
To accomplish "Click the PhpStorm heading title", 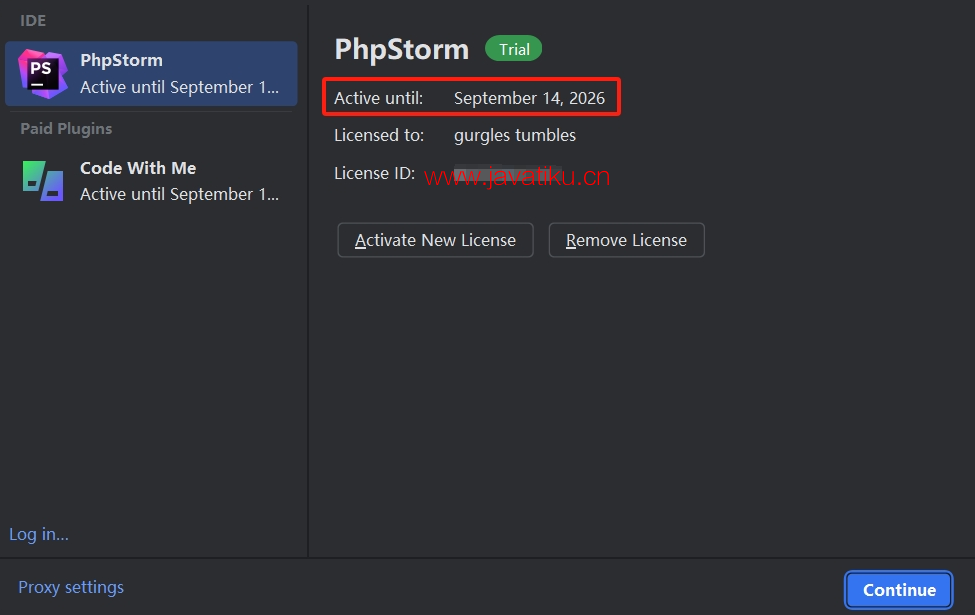I will click(x=402, y=49).
